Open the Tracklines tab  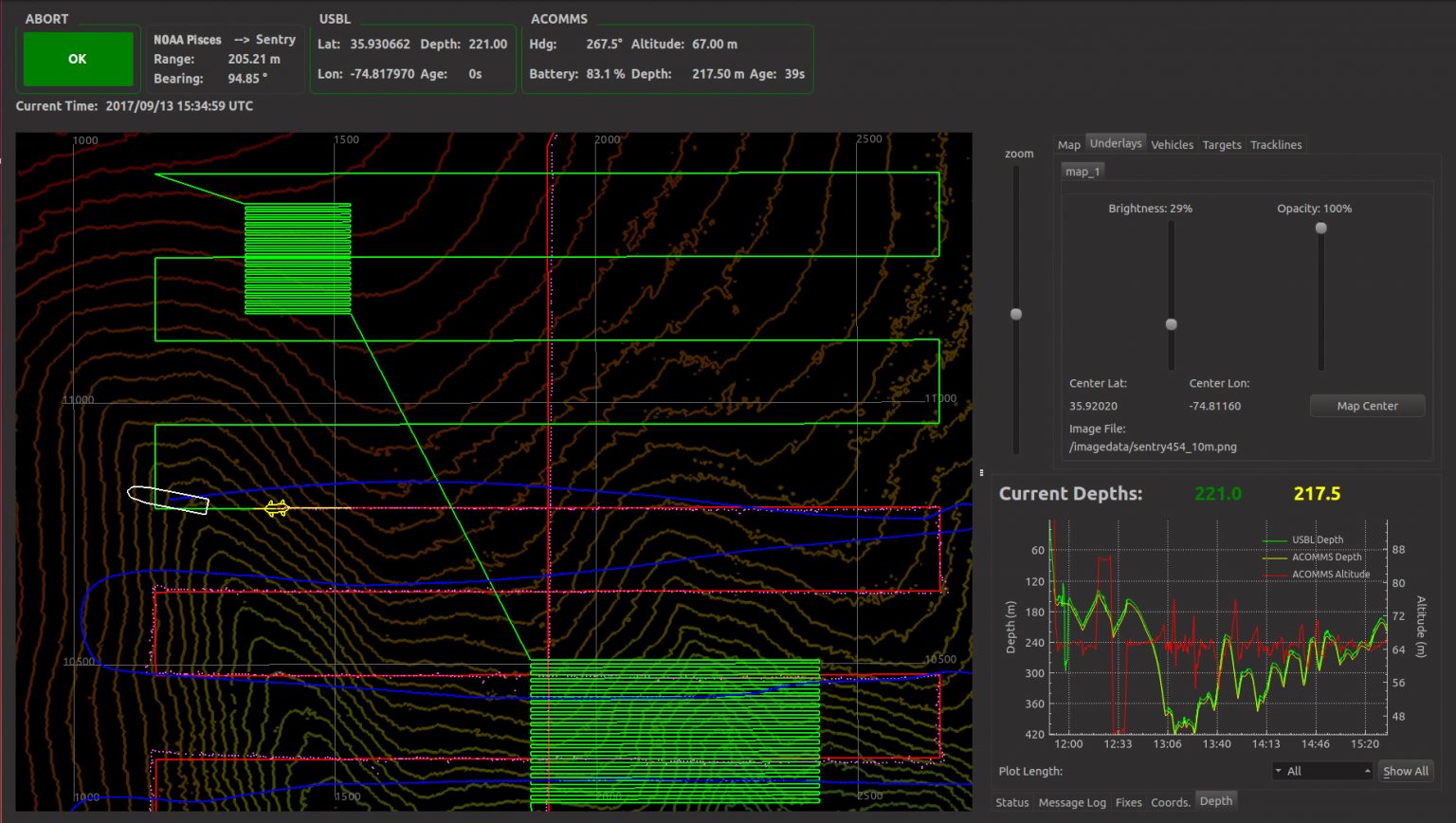tap(1275, 145)
